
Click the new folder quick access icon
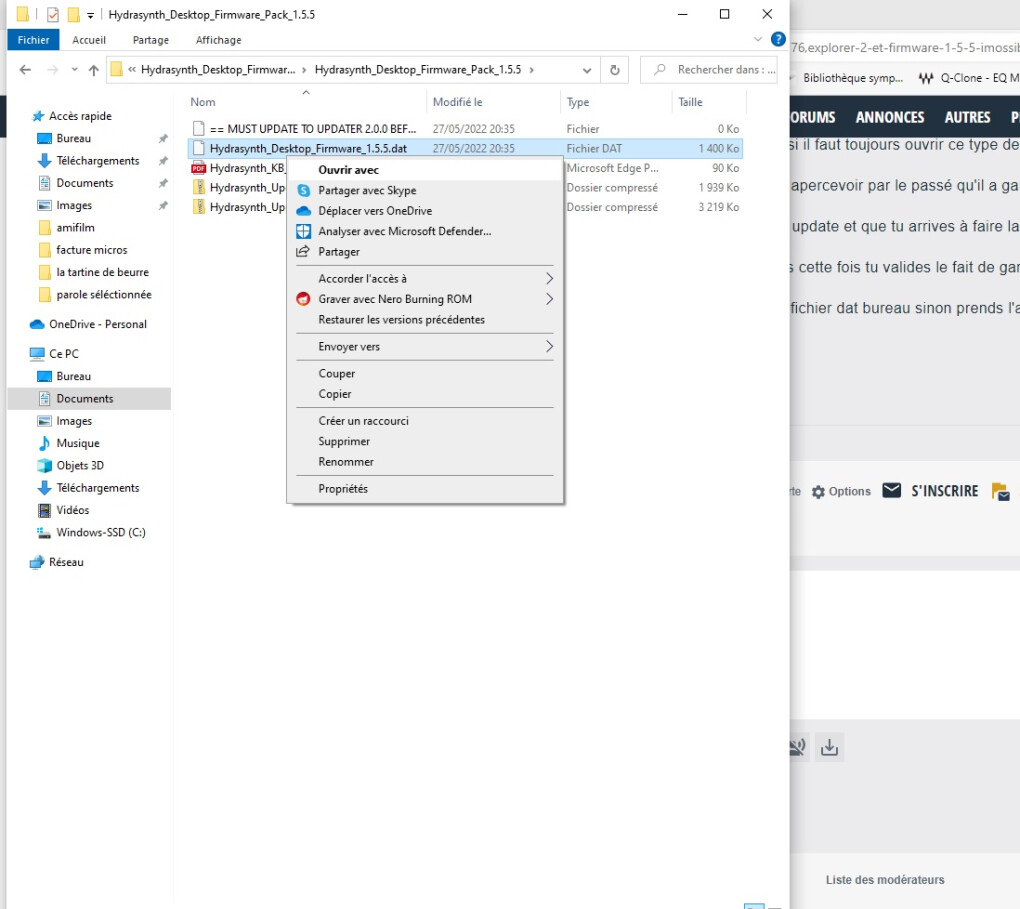[x=74, y=14]
